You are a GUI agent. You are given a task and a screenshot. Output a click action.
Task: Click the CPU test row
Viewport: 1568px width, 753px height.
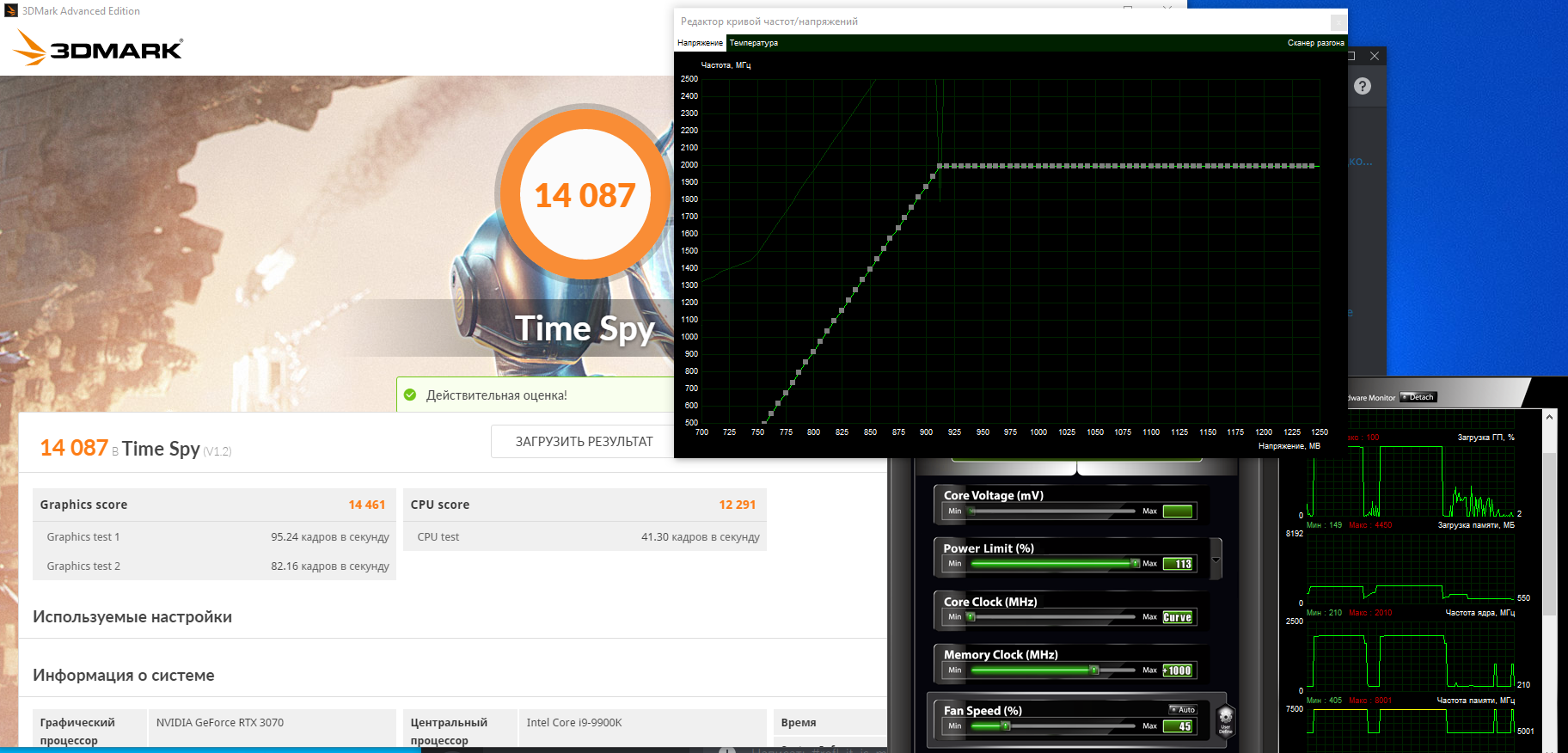585,536
